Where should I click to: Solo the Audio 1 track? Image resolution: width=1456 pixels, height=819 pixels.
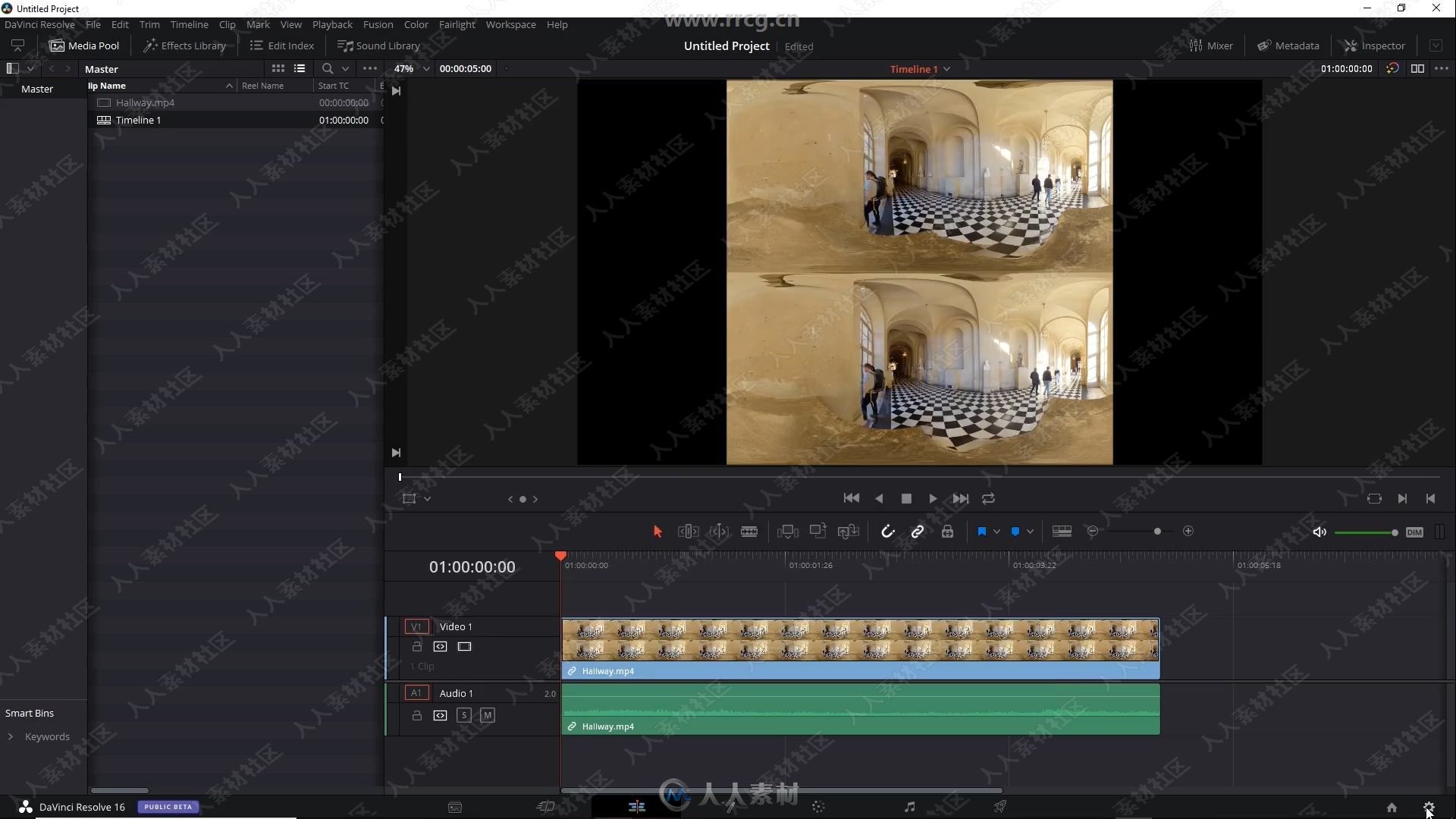[x=464, y=715]
